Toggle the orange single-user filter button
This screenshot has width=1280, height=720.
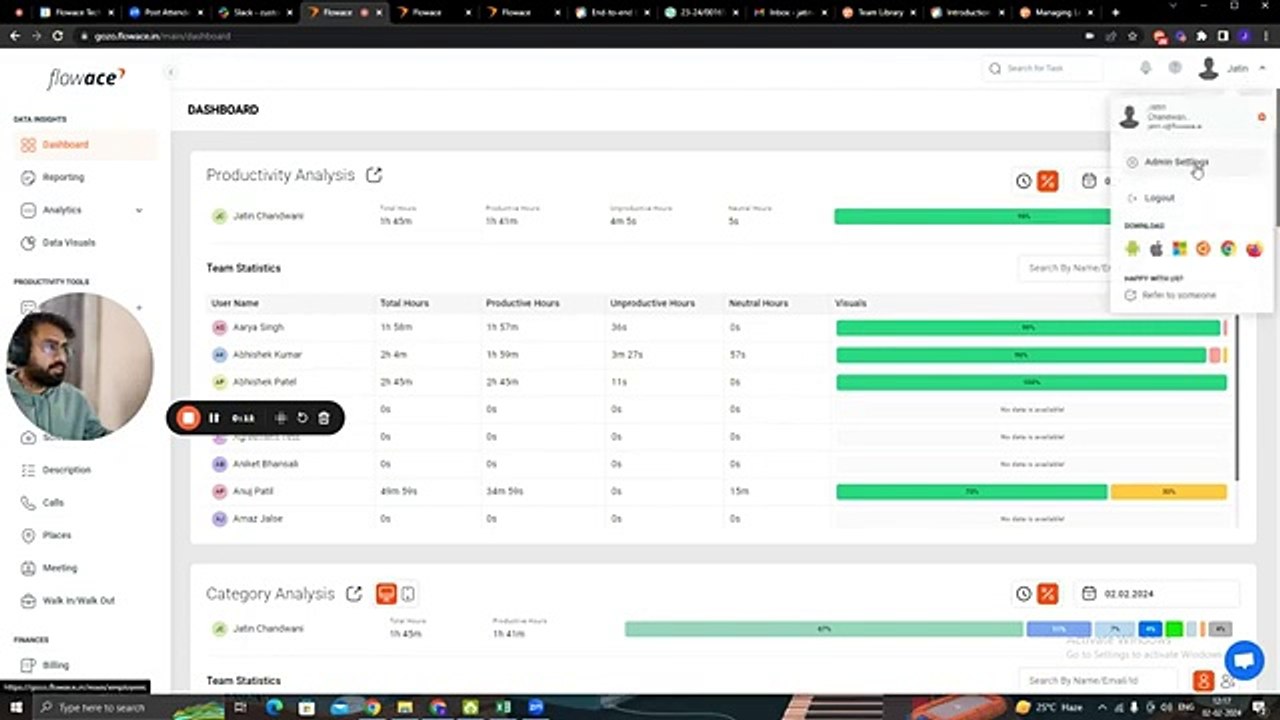pyautogui.click(x=1203, y=681)
